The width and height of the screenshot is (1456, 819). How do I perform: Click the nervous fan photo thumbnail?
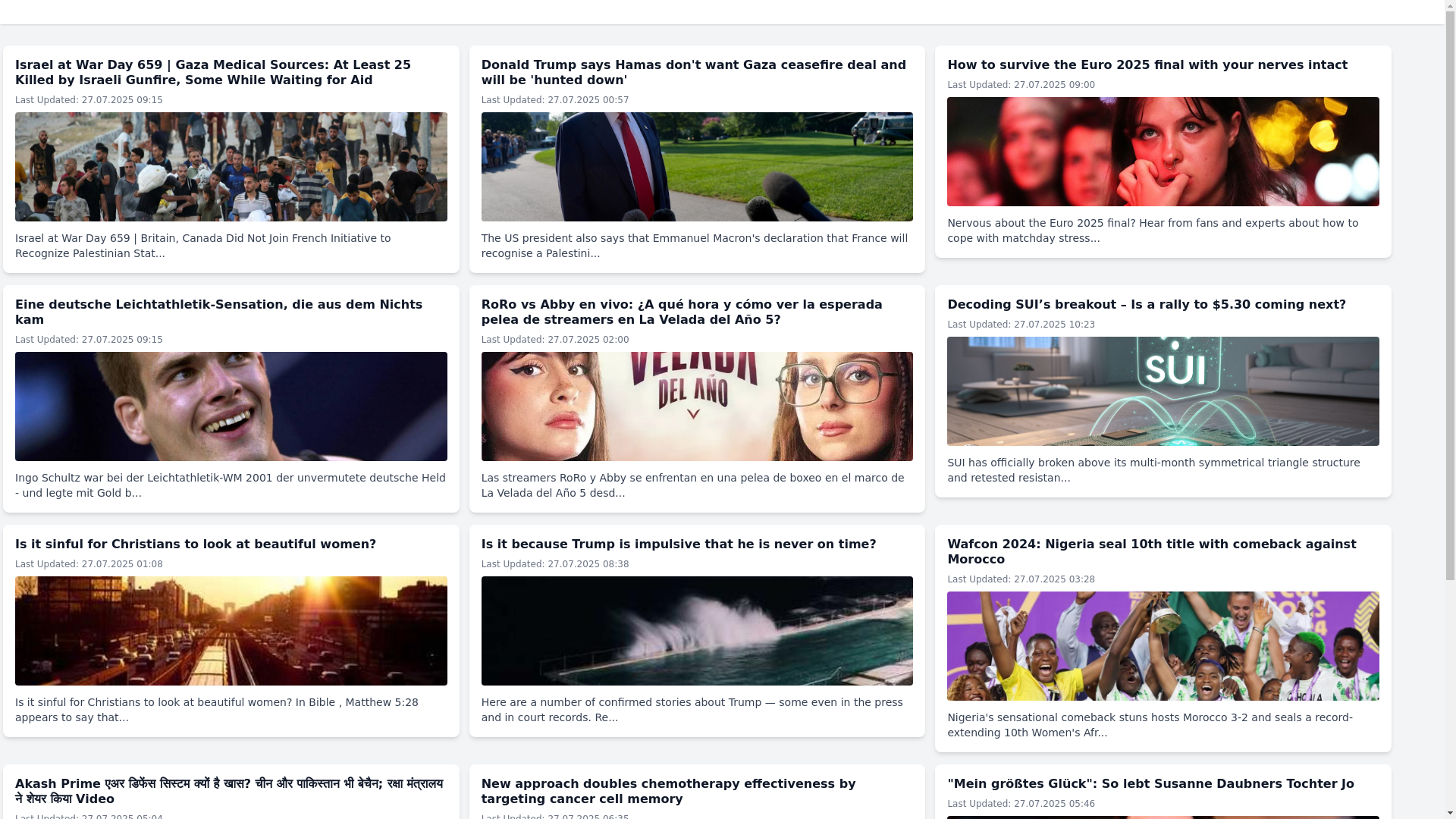tap(1163, 152)
